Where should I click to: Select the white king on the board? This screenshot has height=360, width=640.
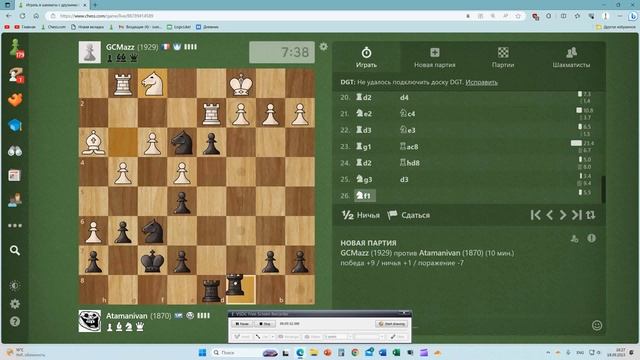pos(241,83)
